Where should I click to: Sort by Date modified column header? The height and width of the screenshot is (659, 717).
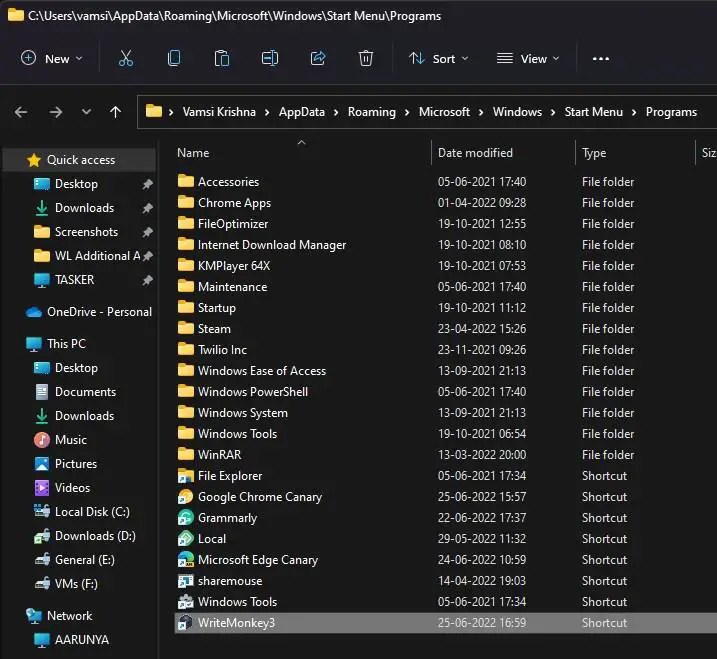pyautogui.click(x=475, y=153)
